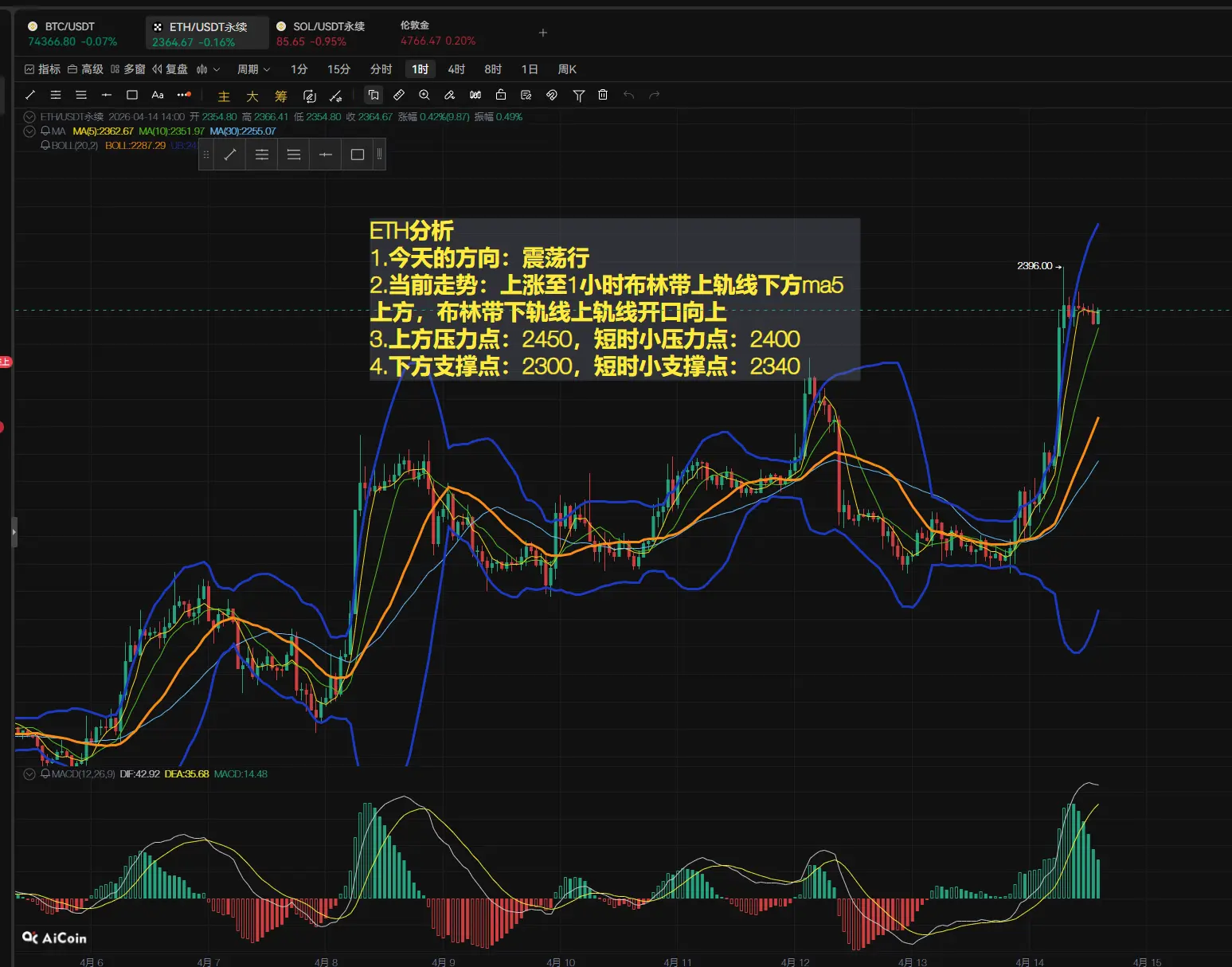Pick the line tool in the floating toolbar

(x=230, y=155)
